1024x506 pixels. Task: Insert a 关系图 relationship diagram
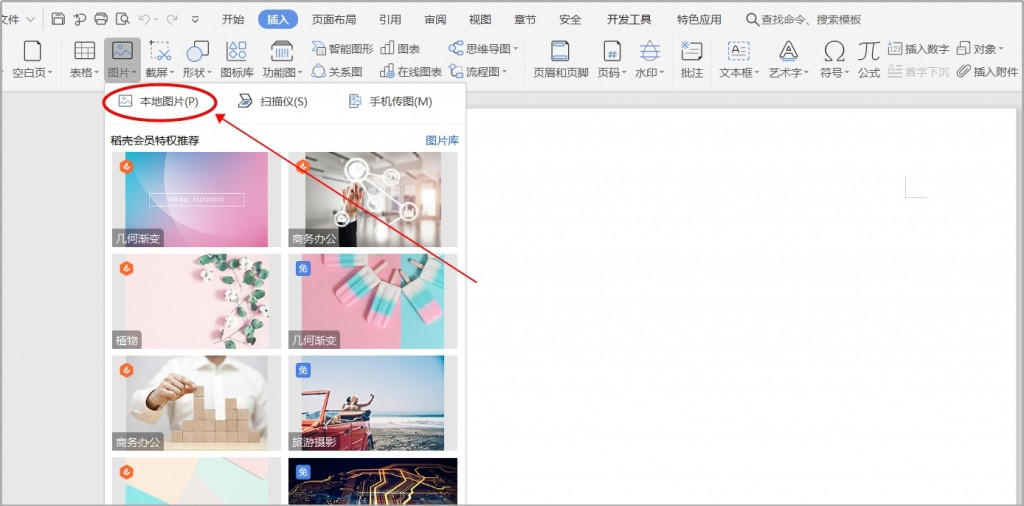(x=337, y=71)
